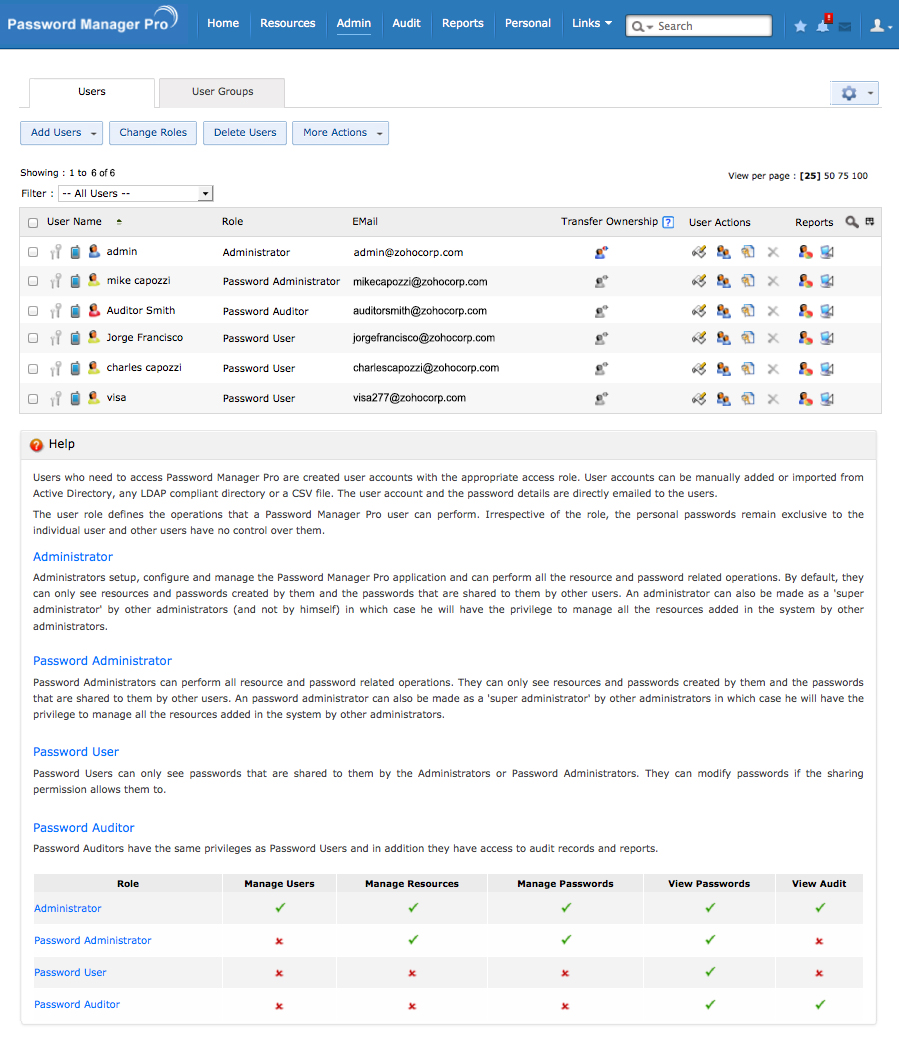Click the table search magnifier icon
This screenshot has width=899, height=1043.
851,222
